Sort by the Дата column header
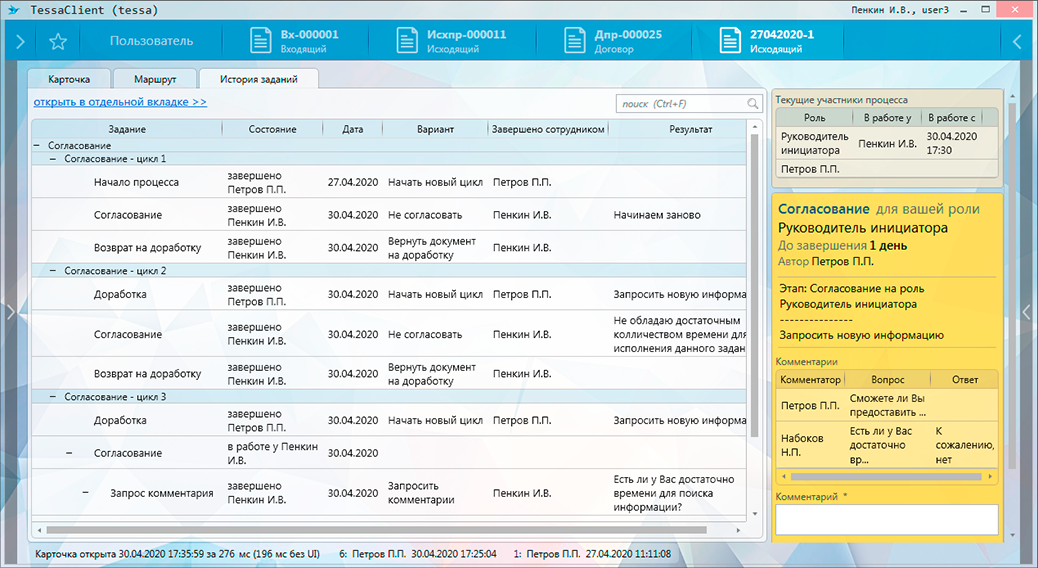 coord(352,129)
